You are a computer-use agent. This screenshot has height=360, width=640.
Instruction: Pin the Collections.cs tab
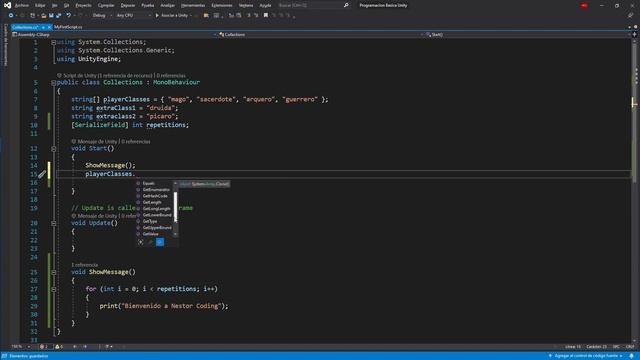click(x=43, y=27)
